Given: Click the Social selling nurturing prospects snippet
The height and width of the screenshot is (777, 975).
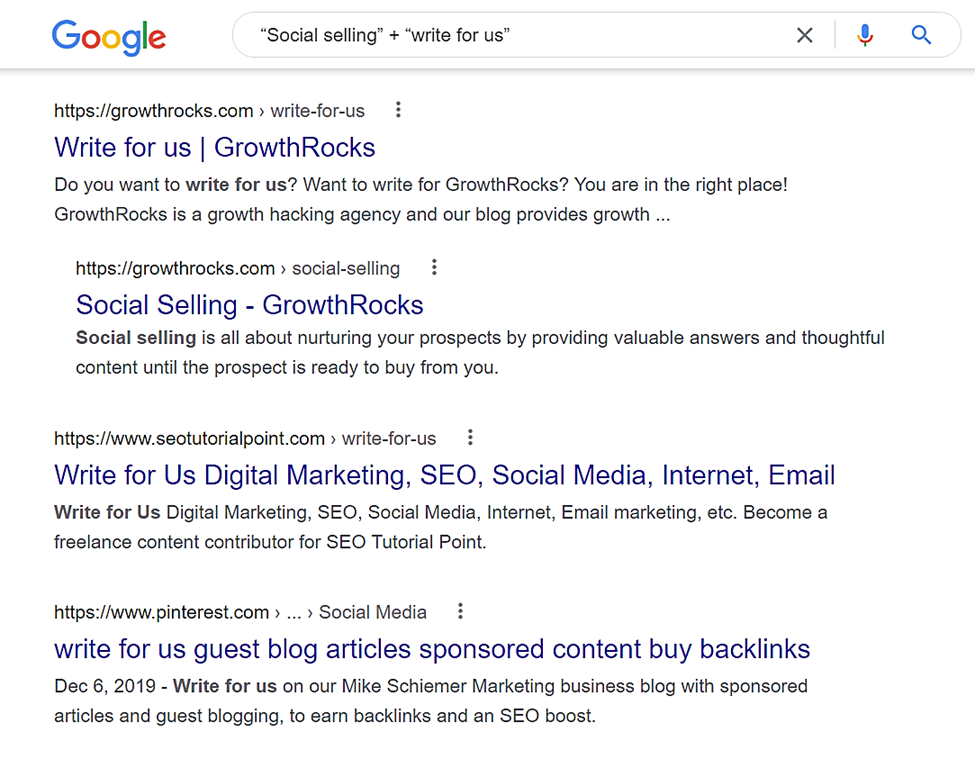Looking at the screenshot, I should pyautogui.click(x=480, y=352).
